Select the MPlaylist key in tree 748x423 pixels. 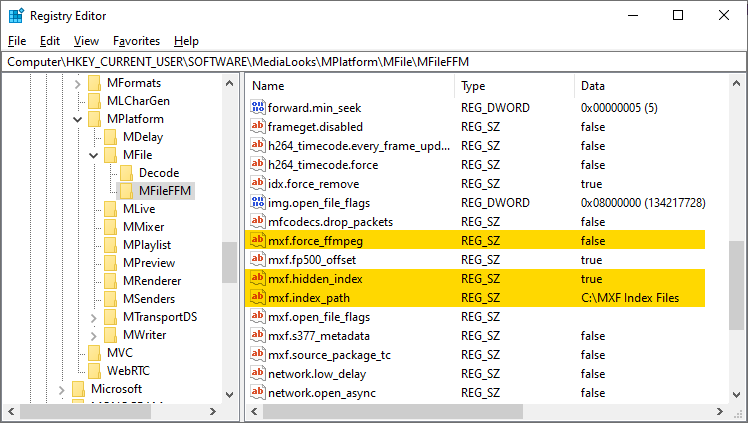click(x=147, y=245)
